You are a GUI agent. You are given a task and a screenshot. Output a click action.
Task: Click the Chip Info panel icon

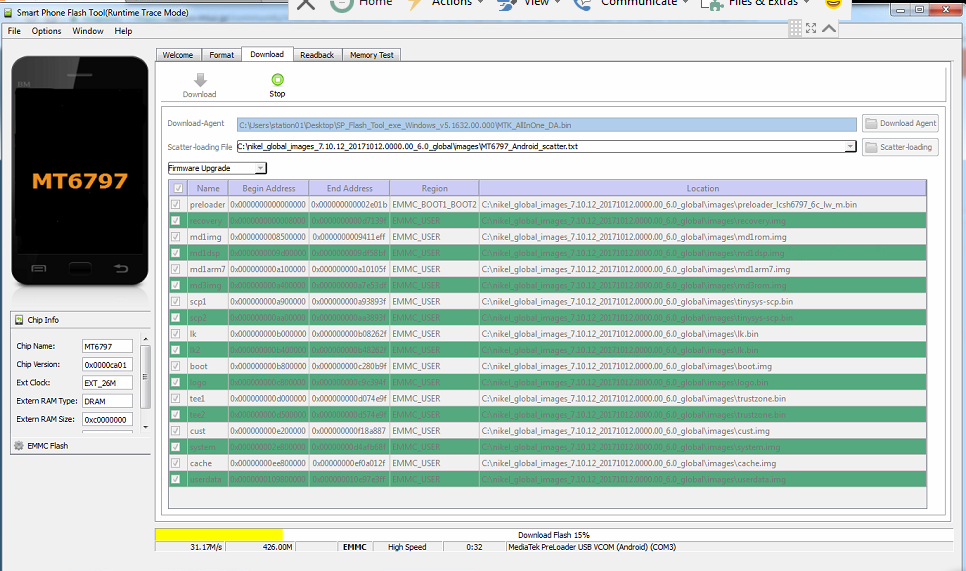coord(19,320)
